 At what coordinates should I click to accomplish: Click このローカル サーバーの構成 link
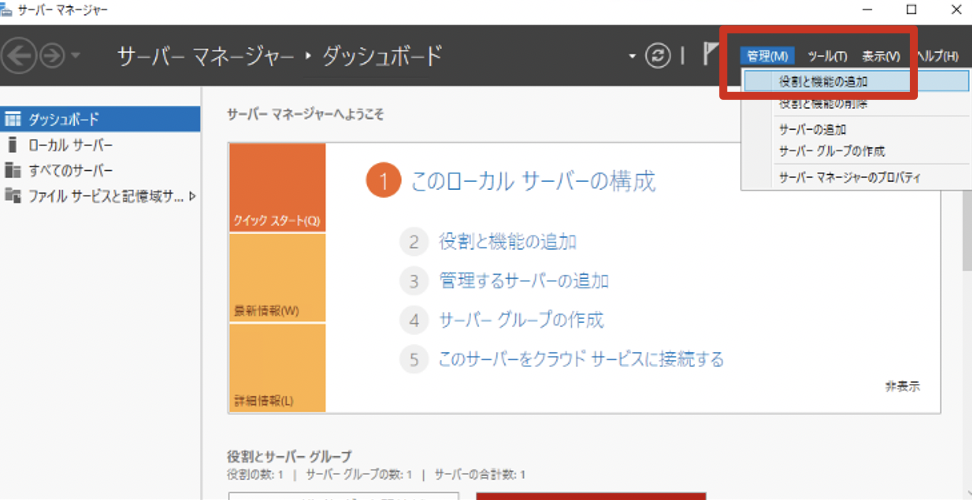[x=534, y=182]
